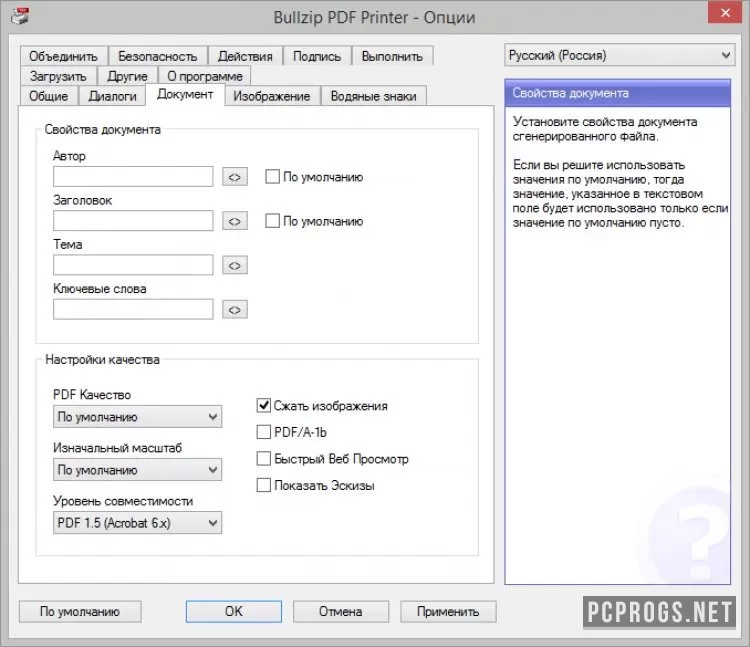Open the PDF Качество dropdown
Screen dimensions: 750x647
pos(137,417)
